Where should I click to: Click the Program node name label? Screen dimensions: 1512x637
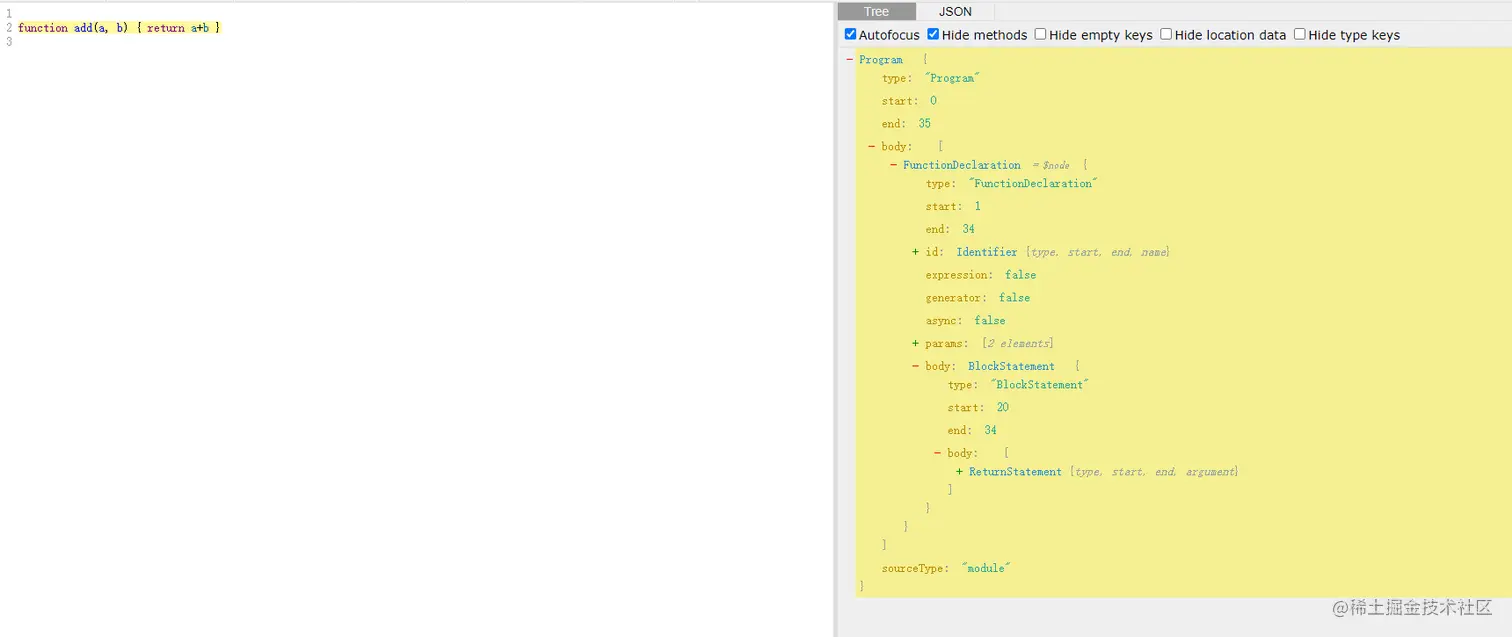[x=880, y=60]
